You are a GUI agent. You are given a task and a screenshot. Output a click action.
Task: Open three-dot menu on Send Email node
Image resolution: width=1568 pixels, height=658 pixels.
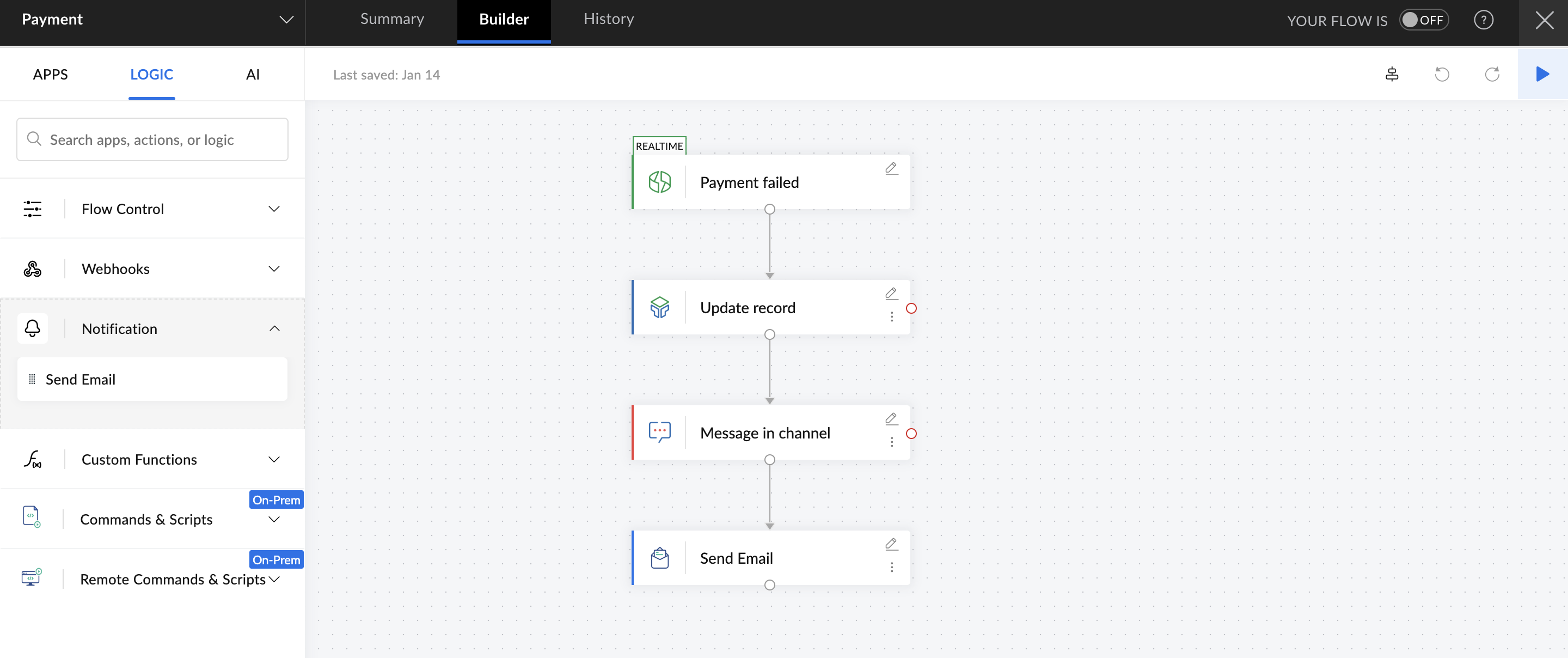click(x=892, y=567)
